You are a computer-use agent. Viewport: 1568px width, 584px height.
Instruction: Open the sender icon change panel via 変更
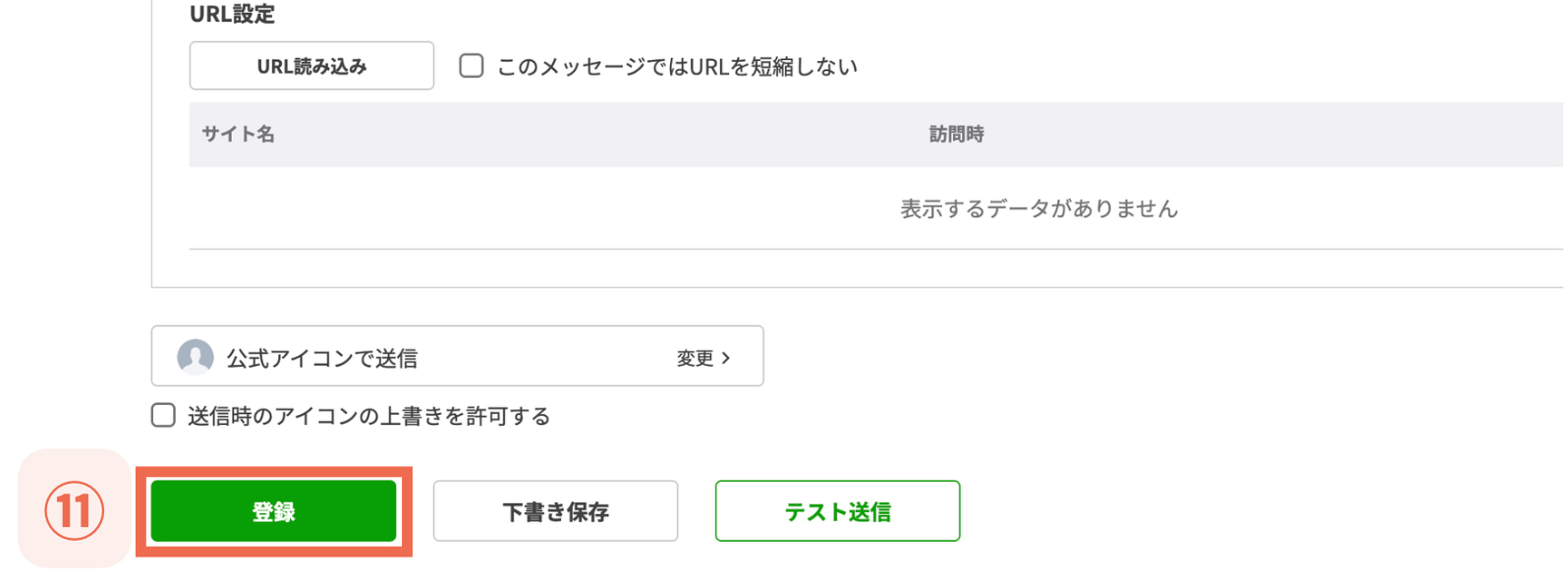(698, 358)
